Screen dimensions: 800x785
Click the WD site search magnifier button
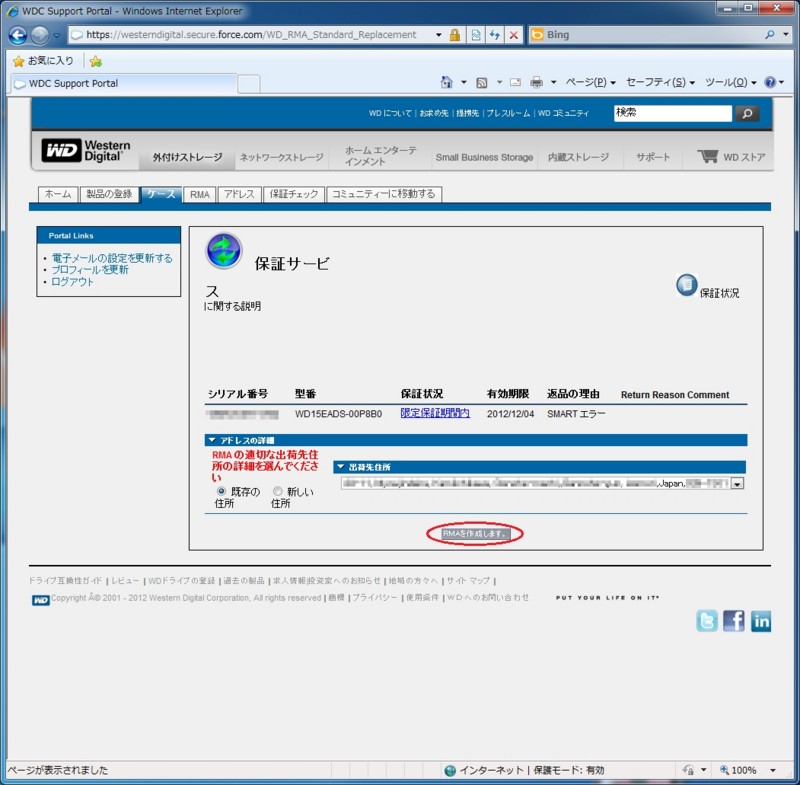coord(747,113)
